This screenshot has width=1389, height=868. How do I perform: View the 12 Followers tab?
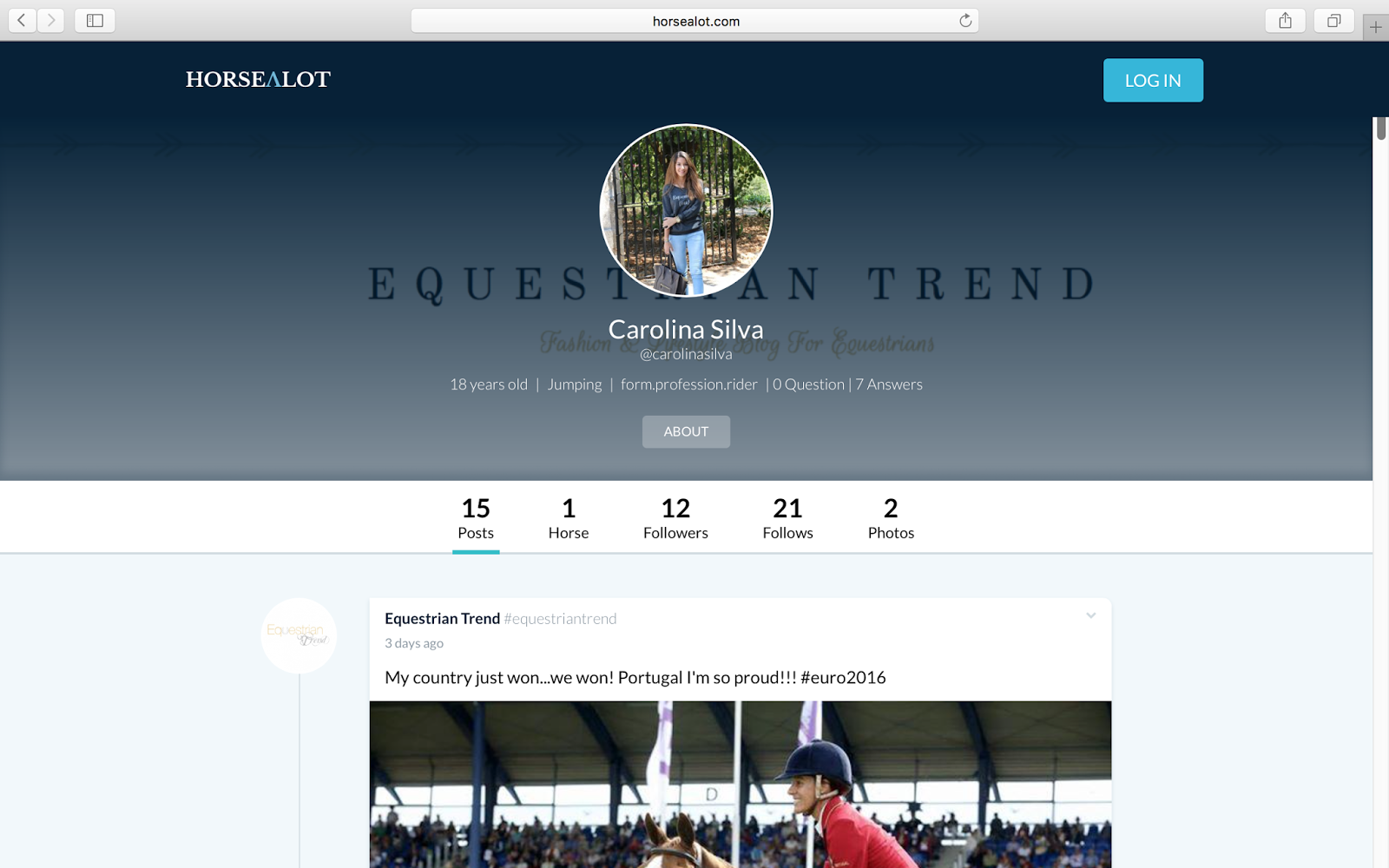pyautogui.click(x=675, y=518)
